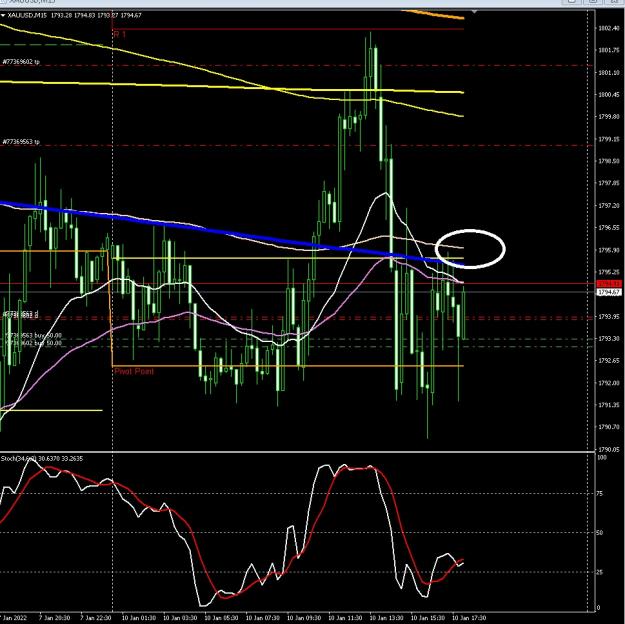625x624 pixels.
Task: Select the R 1 resistance label
Action: point(120,35)
